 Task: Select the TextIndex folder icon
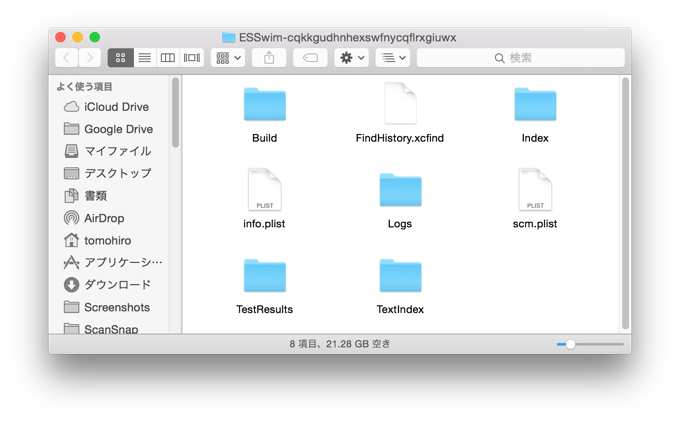click(400, 276)
